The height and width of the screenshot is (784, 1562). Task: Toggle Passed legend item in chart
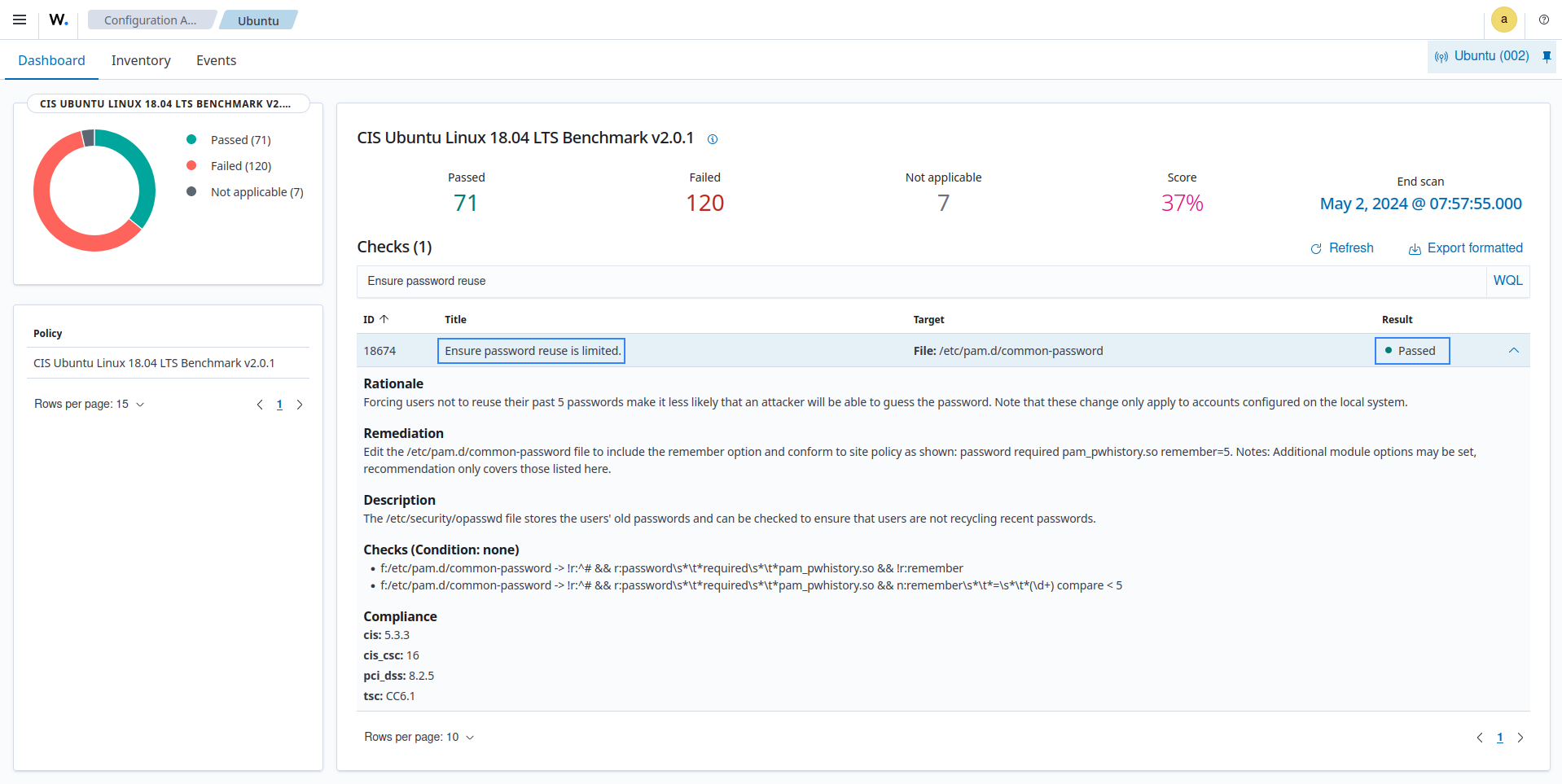(240, 140)
